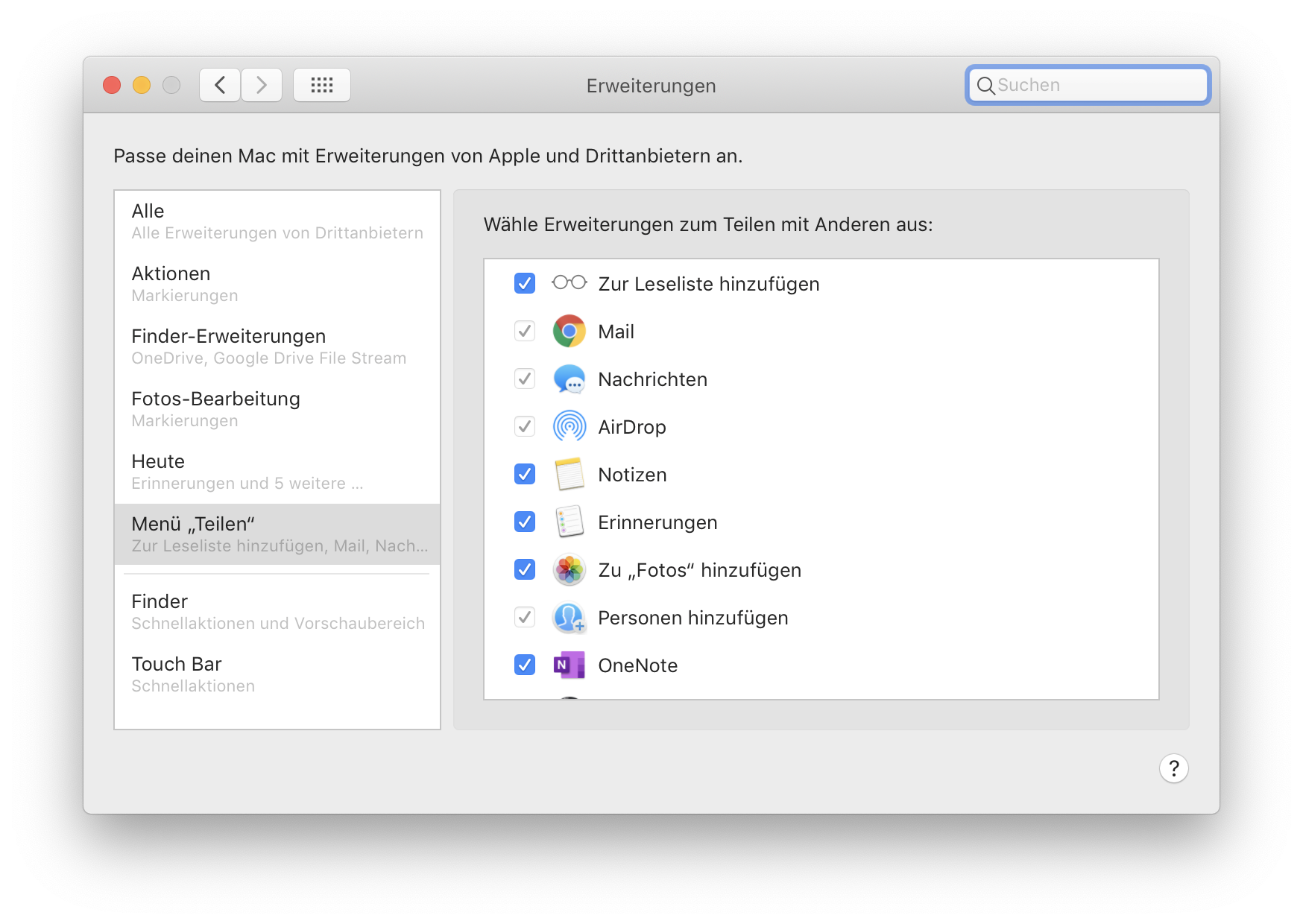The height and width of the screenshot is (924, 1303).
Task: Uncheck the Zur Leseliste hinzufügen checkbox
Action: click(525, 283)
